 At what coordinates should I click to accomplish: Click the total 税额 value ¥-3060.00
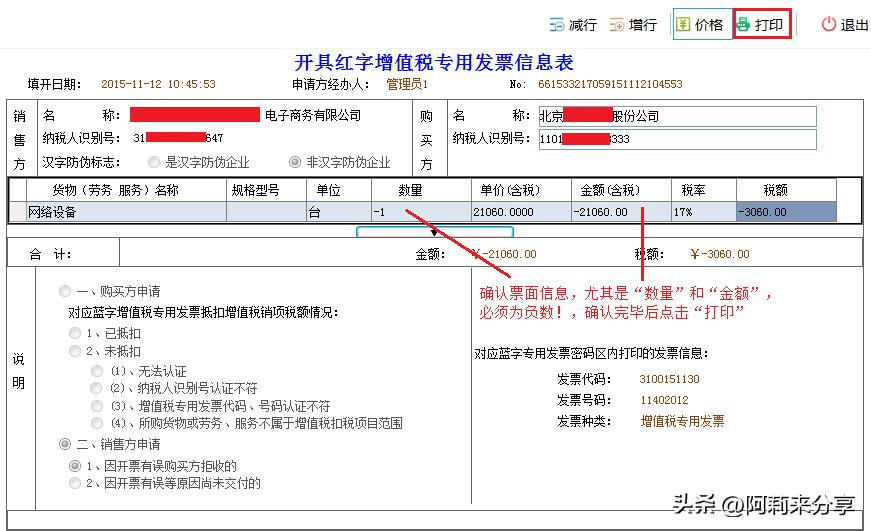[x=720, y=254]
